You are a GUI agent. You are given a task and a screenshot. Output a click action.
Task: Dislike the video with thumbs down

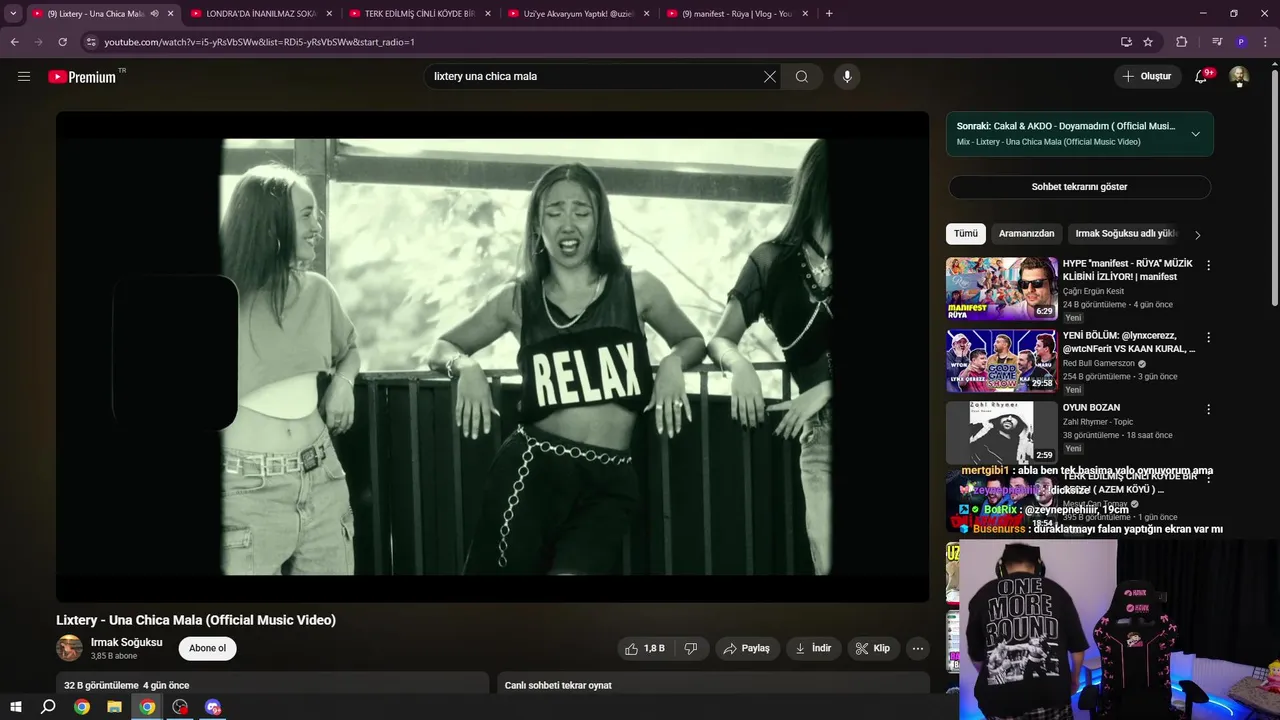(x=690, y=648)
